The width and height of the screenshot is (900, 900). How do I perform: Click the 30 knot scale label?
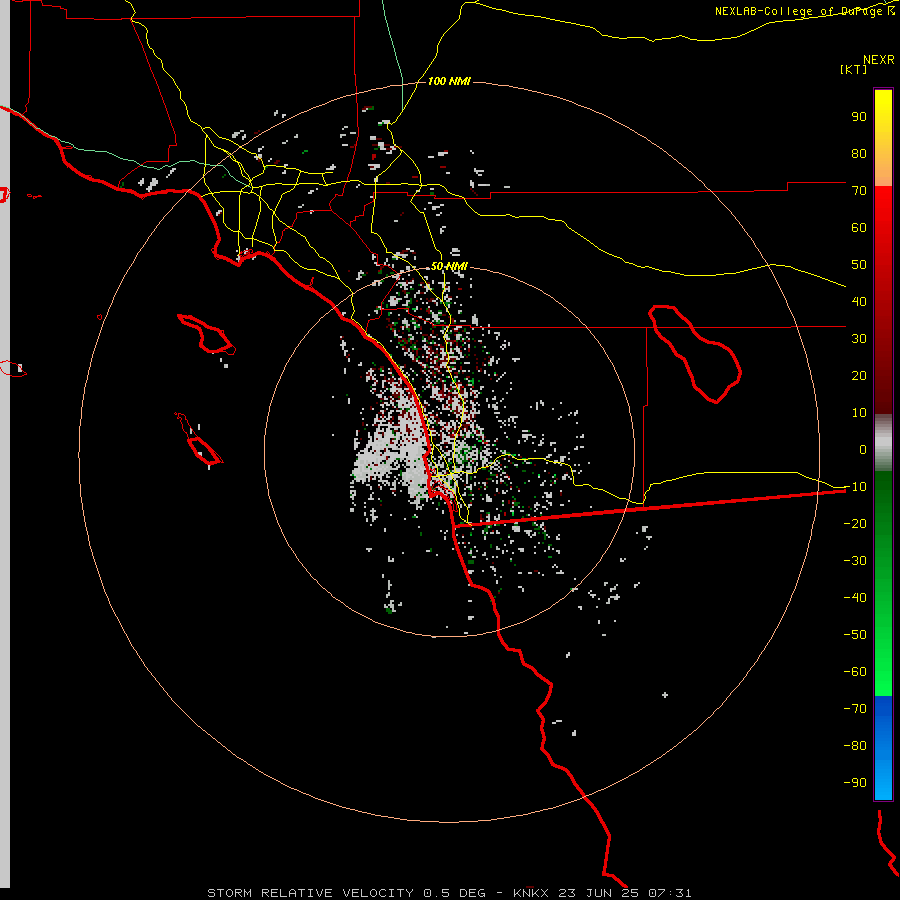tap(859, 339)
